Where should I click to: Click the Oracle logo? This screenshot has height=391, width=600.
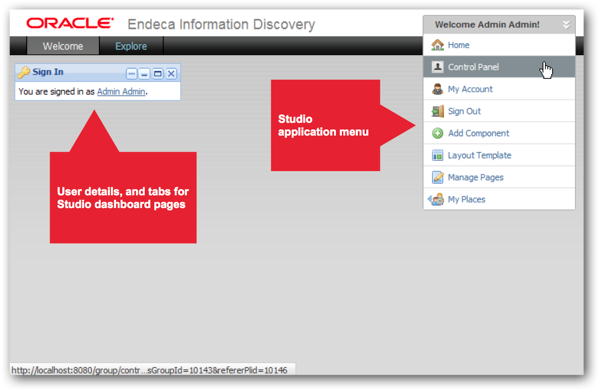tap(70, 23)
